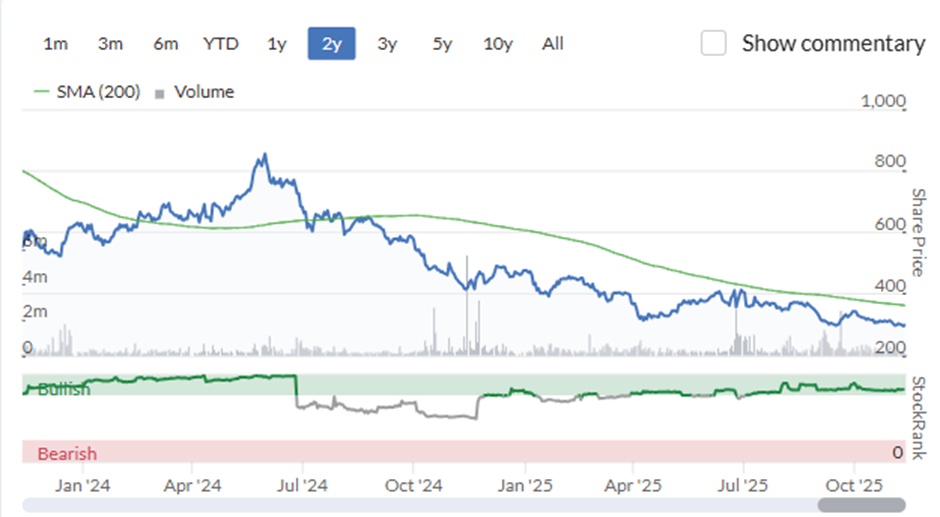Click the Jul '25 axis label
Viewport: 940px width, 517px height.
pos(743,485)
